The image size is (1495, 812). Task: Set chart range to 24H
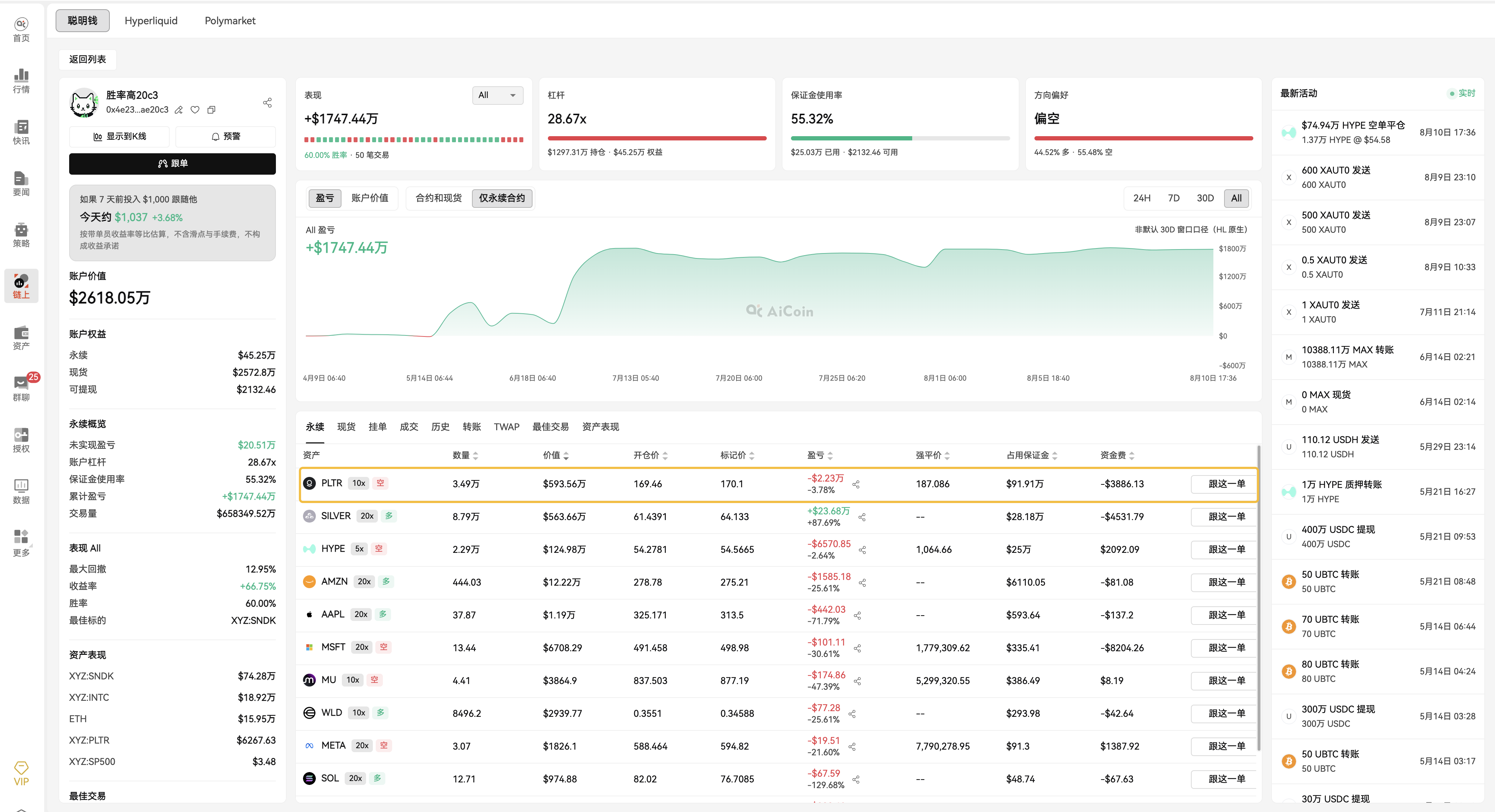click(x=1141, y=198)
